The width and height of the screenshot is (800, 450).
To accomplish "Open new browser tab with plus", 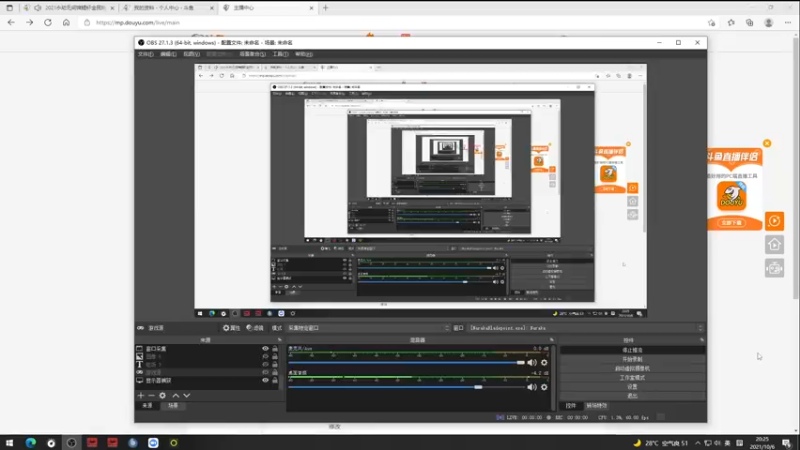I will (326, 8).
